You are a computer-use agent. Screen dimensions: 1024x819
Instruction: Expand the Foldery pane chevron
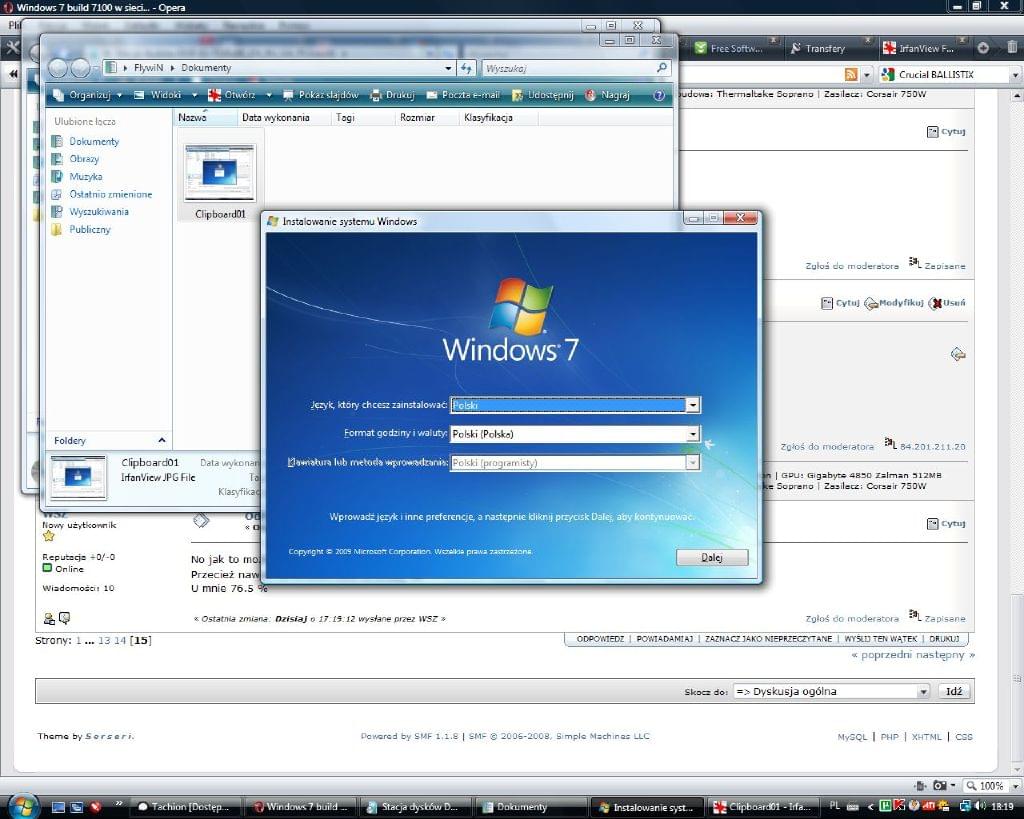coord(162,440)
